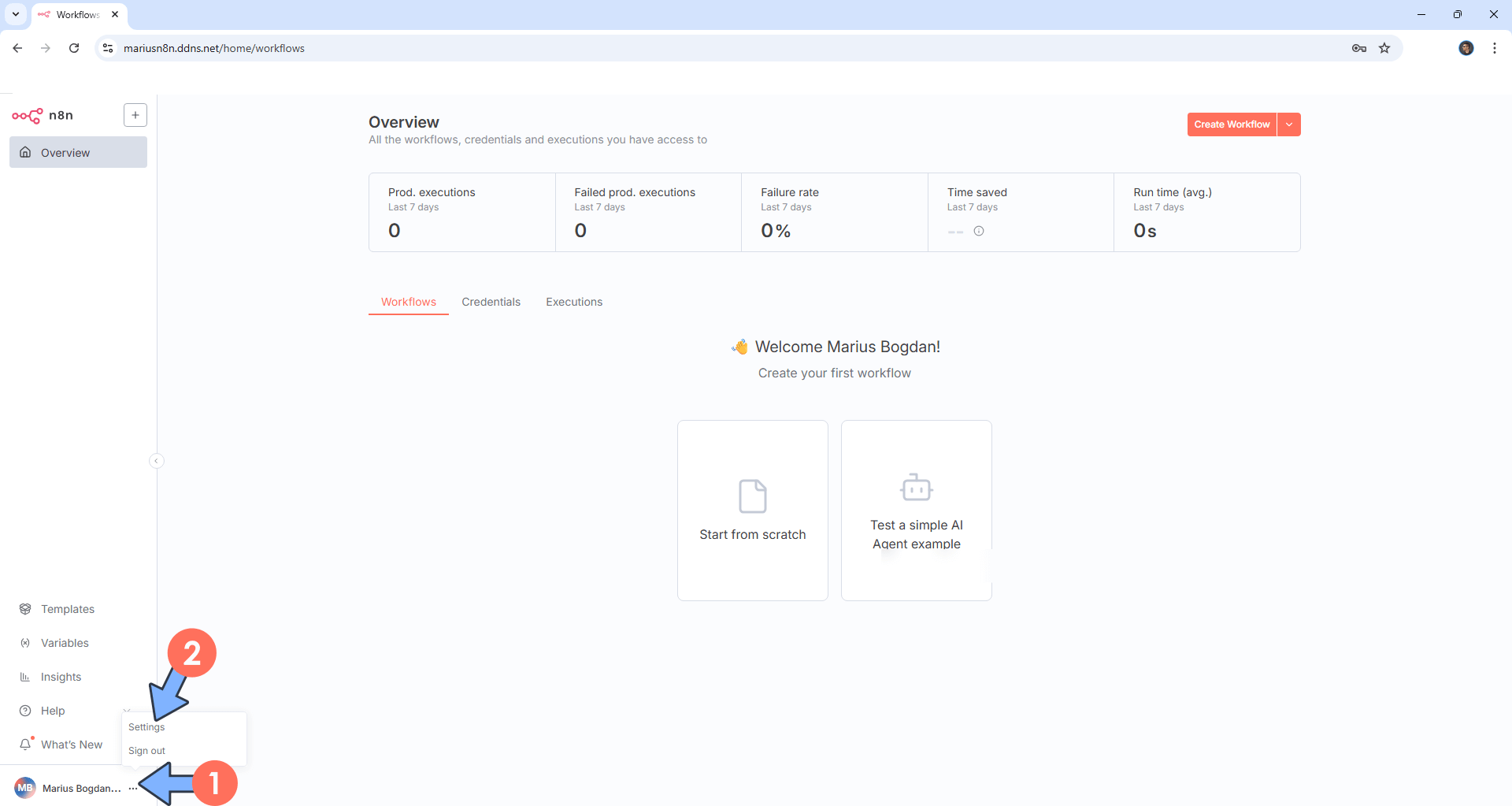The width and height of the screenshot is (1512, 806).
Task: Click the Start from scratch card
Action: [753, 511]
